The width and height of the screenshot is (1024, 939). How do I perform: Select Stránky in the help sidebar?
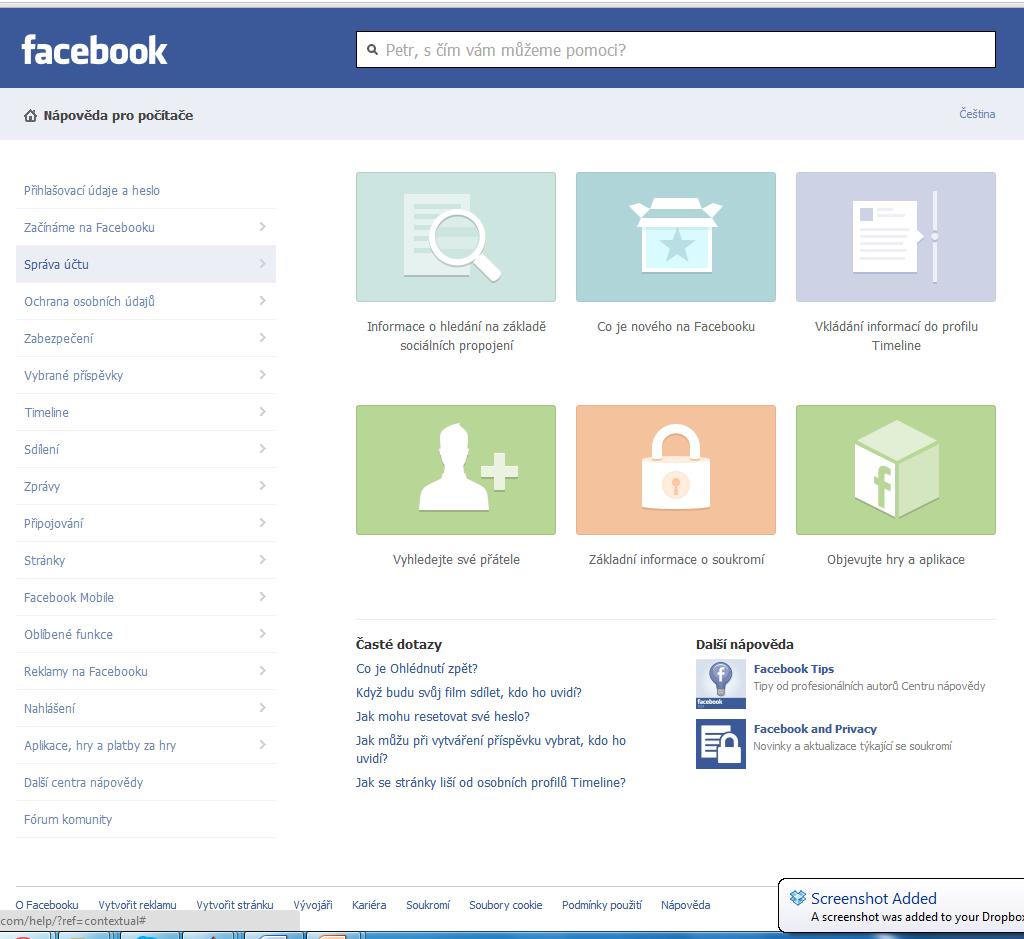point(146,560)
